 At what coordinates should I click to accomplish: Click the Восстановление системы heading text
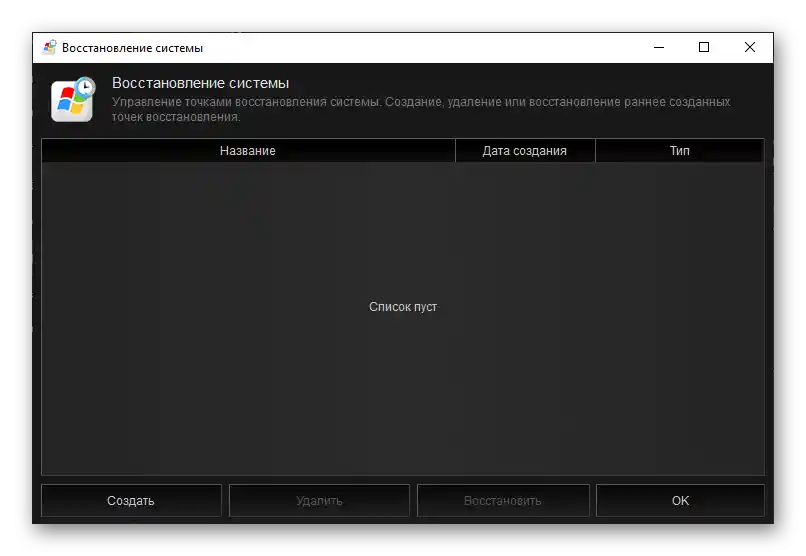[200, 83]
